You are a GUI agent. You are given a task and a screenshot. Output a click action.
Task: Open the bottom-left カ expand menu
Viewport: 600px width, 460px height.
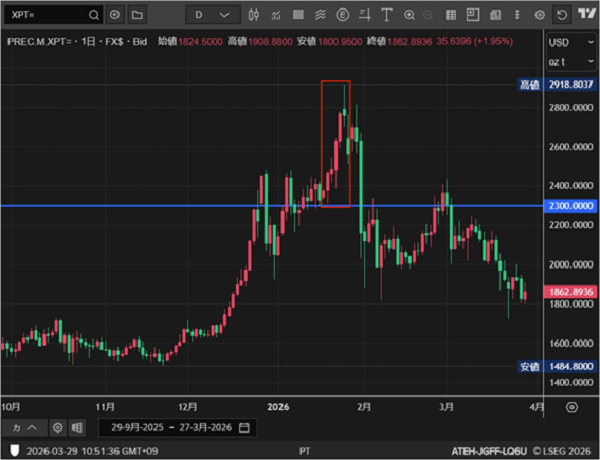(x=23, y=428)
